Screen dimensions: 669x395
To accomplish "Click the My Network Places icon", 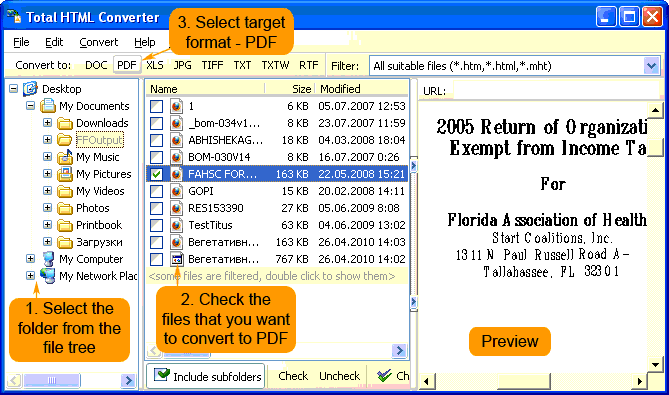I will tap(48, 276).
